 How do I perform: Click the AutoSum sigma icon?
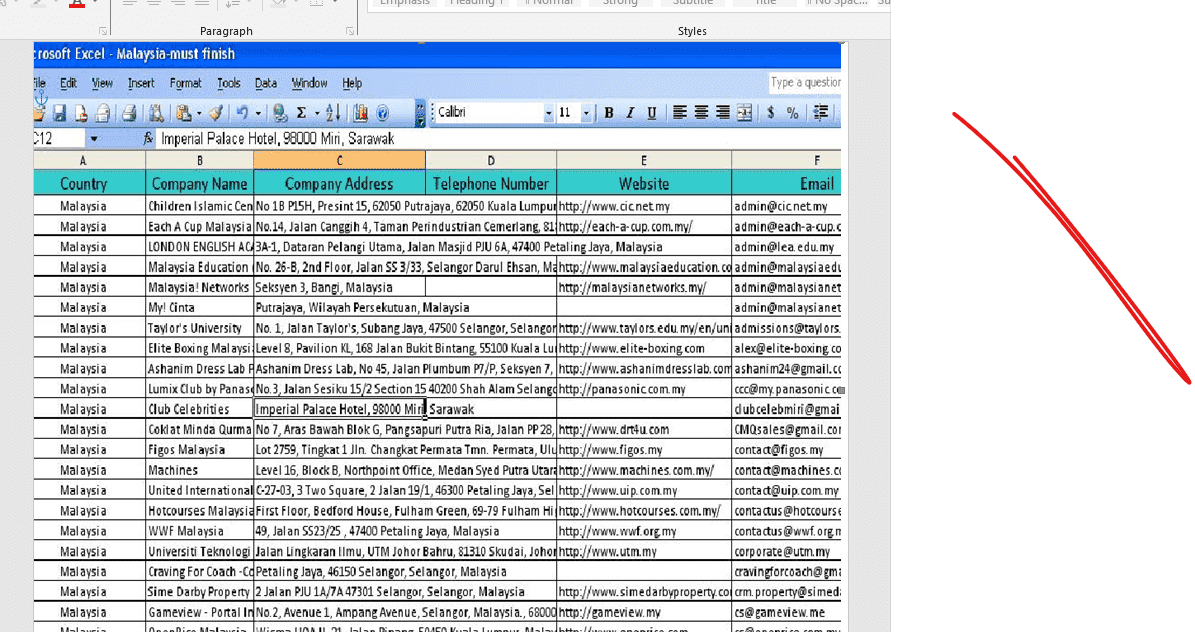(x=302, y=113)
